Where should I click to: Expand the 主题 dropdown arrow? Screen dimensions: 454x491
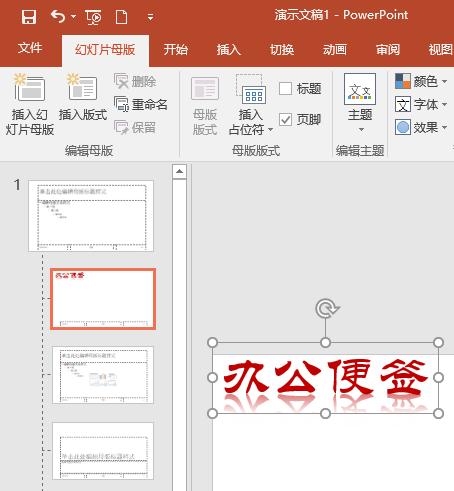tap(361, 129)
